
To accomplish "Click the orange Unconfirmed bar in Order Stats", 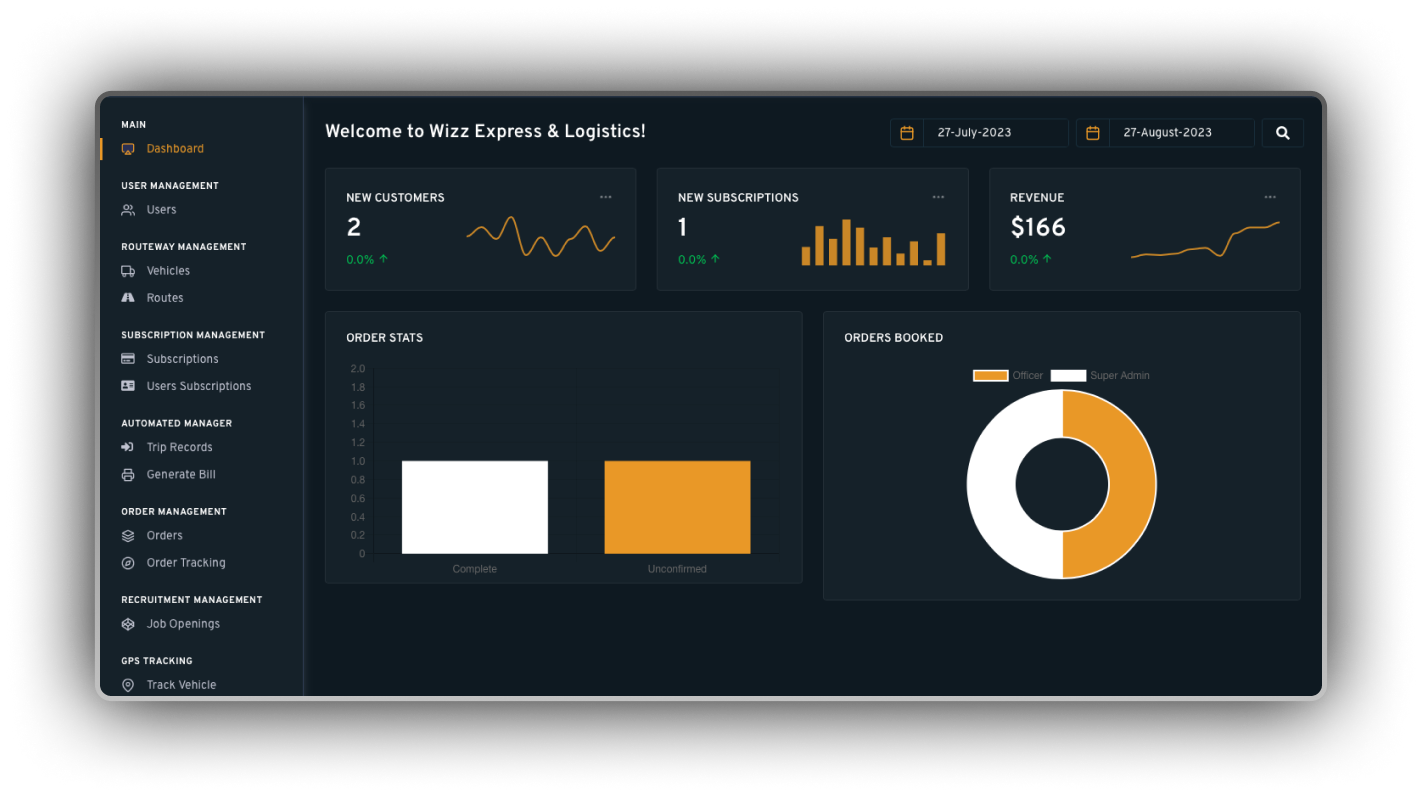I will pyautogui.click(x=677, y=507).
